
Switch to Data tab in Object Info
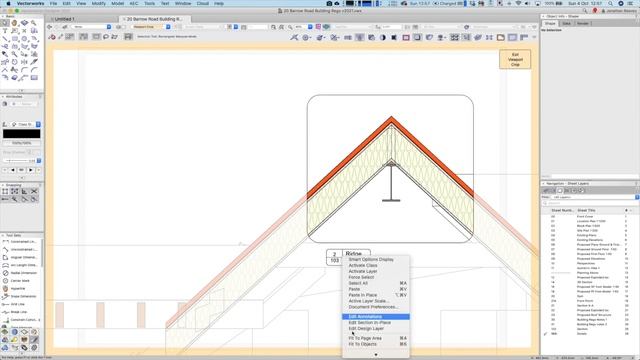pos(566,24)
